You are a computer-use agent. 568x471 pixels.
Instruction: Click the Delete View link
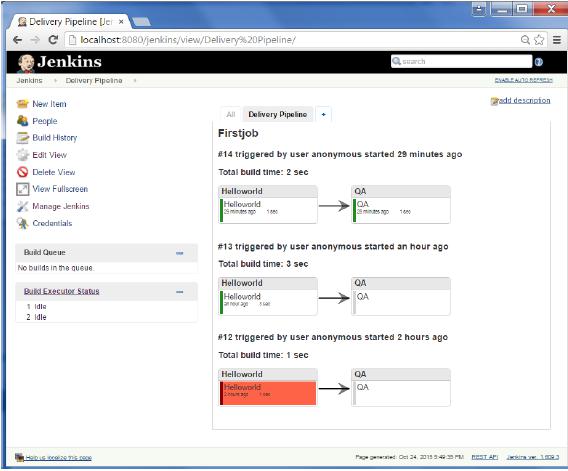pos(54,172)
